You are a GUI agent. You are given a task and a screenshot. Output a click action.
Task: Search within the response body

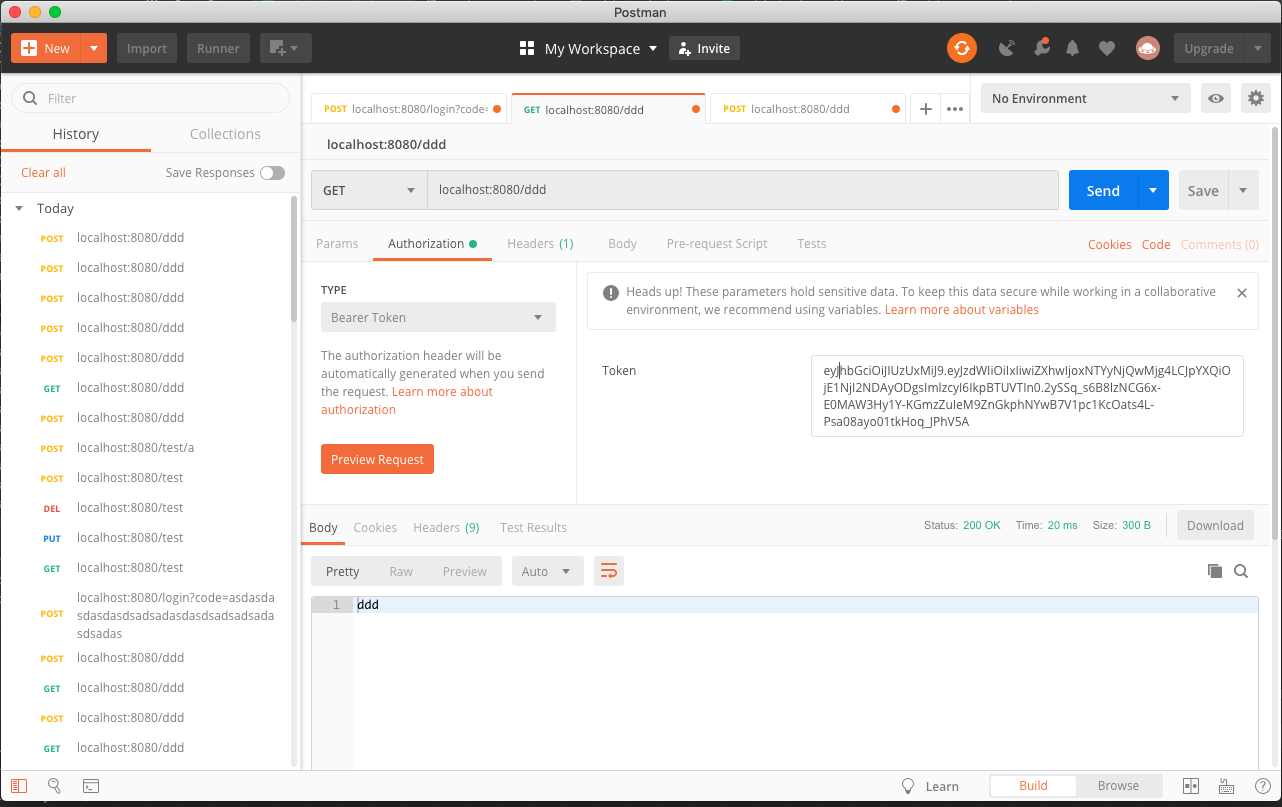click(x=1241, y=571)
